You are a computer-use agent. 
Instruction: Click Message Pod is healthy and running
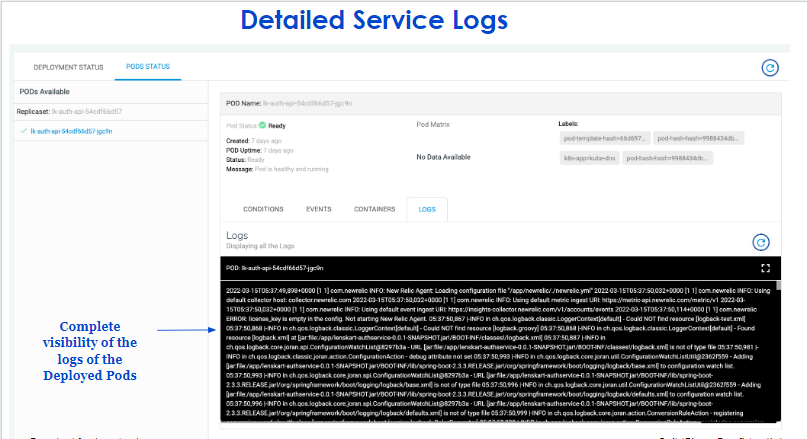click(277, 169)
